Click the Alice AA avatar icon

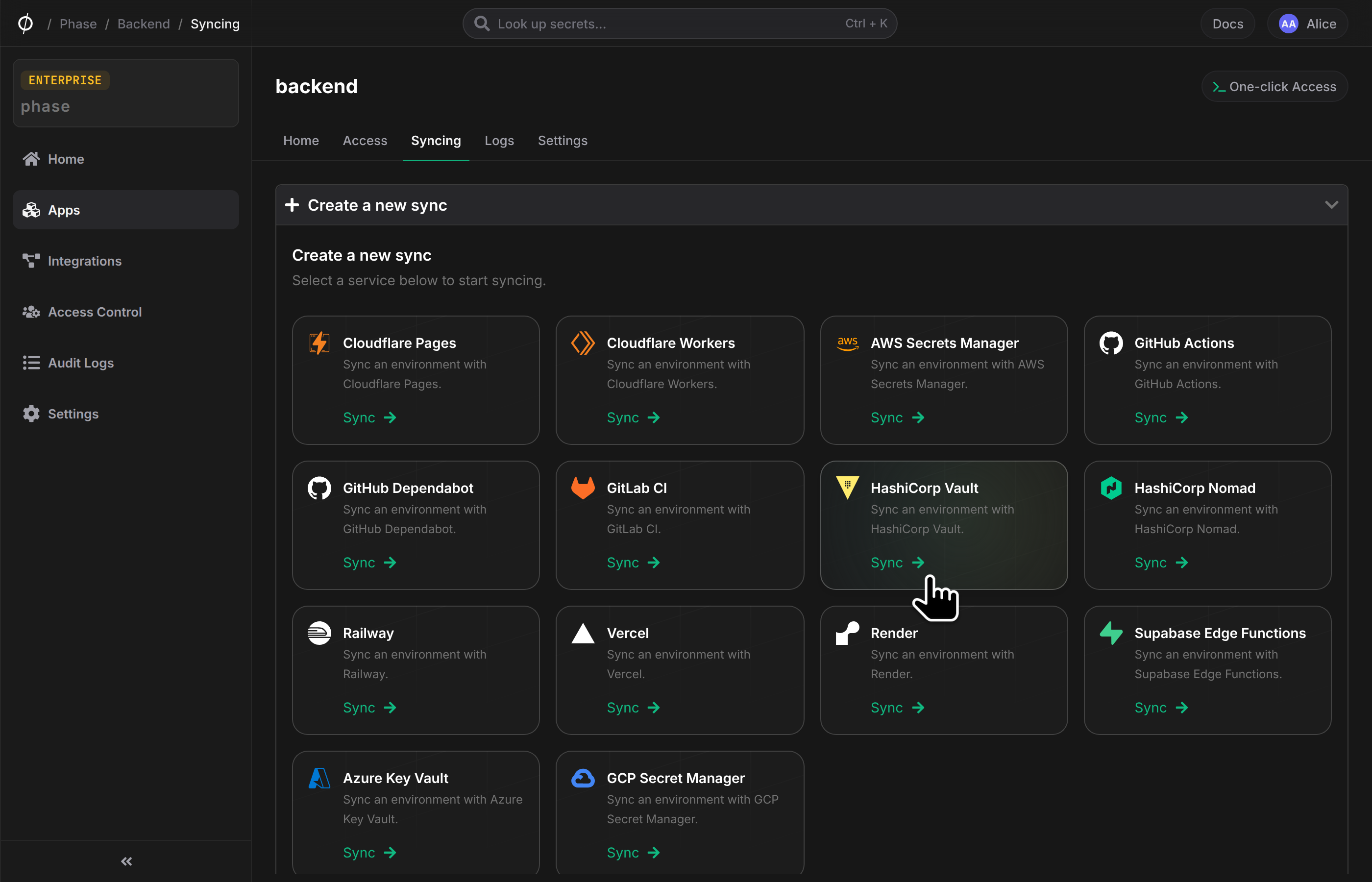click(x=1288, y=24)
